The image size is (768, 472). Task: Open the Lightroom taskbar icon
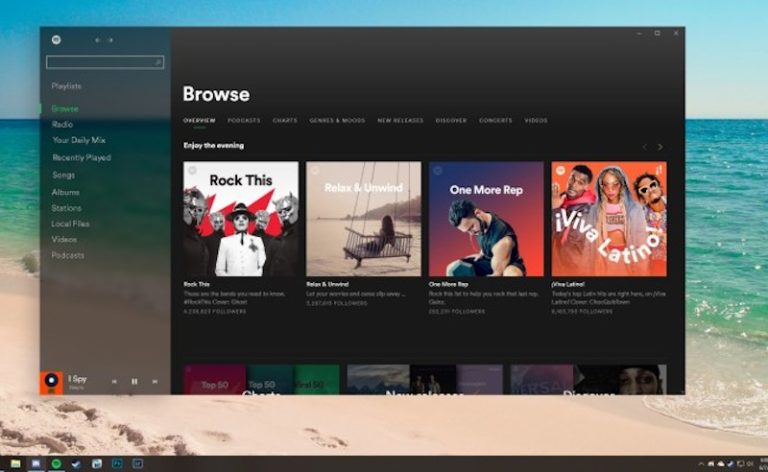coord(138,464)
